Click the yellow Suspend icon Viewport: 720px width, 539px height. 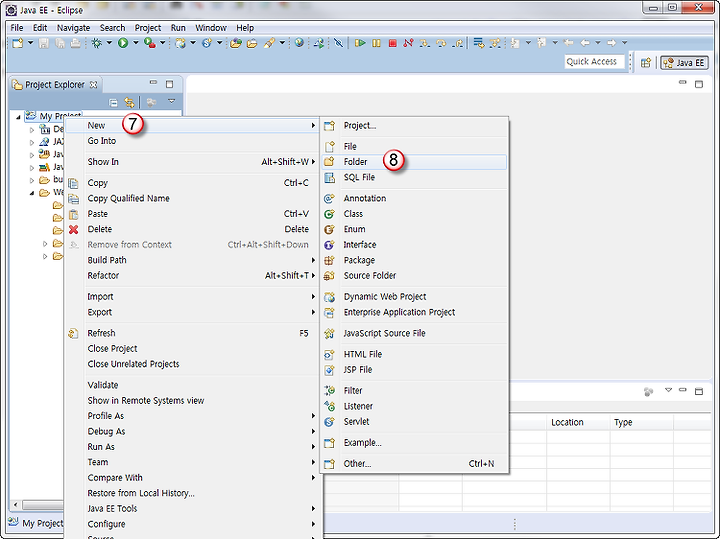(376, 43)
